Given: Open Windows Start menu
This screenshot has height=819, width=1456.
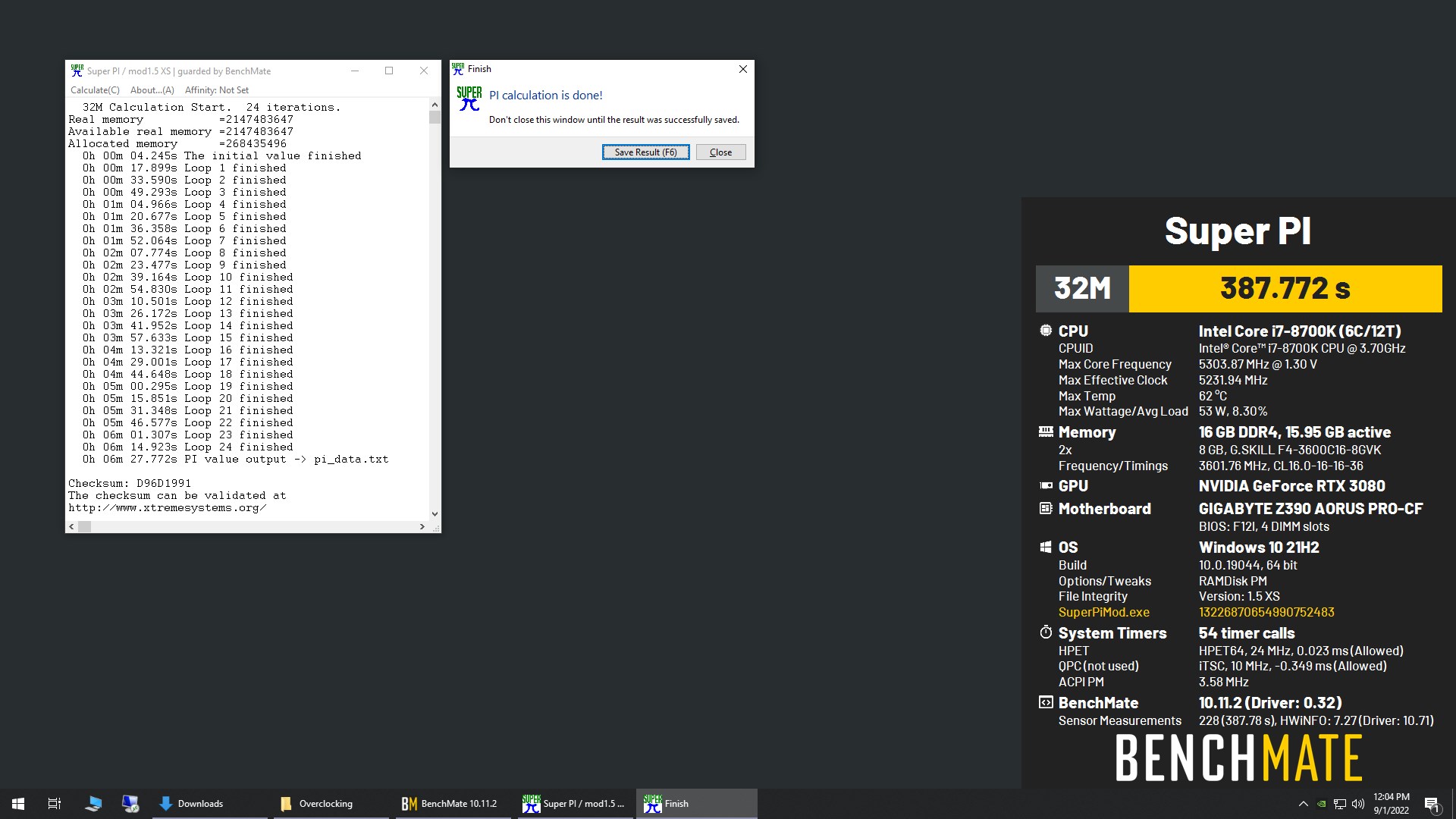Looking at the screenshot, I should 18,804.
